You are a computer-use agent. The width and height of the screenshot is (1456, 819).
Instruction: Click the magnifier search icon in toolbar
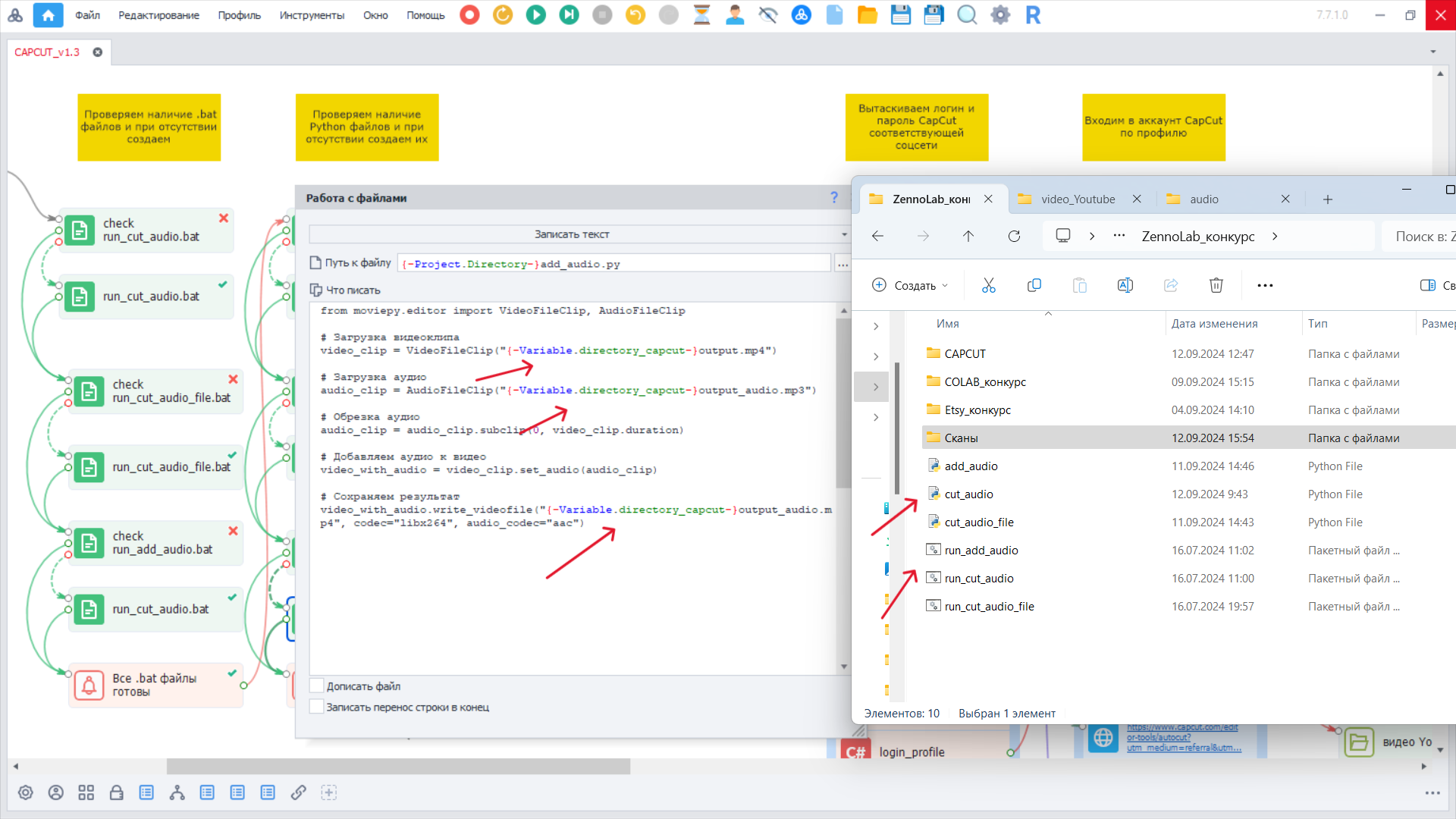click(966, 14)
